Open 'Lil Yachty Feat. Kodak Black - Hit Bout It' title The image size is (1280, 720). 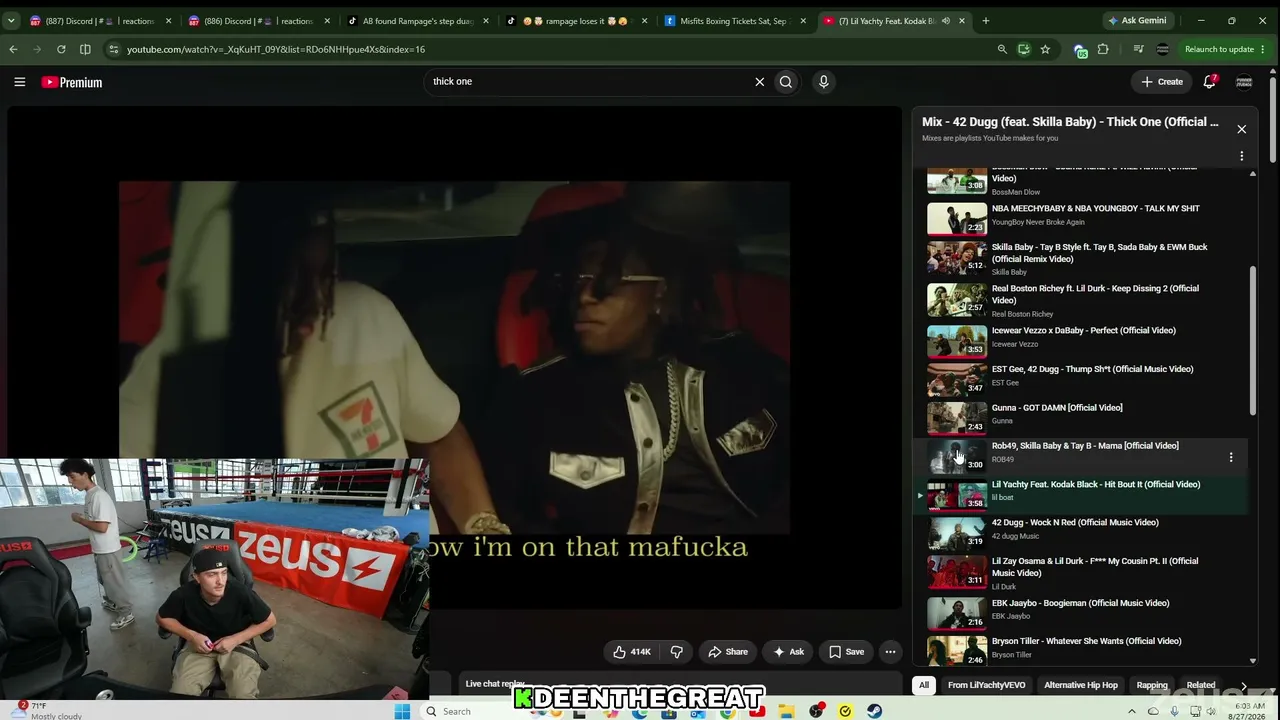1096,485
